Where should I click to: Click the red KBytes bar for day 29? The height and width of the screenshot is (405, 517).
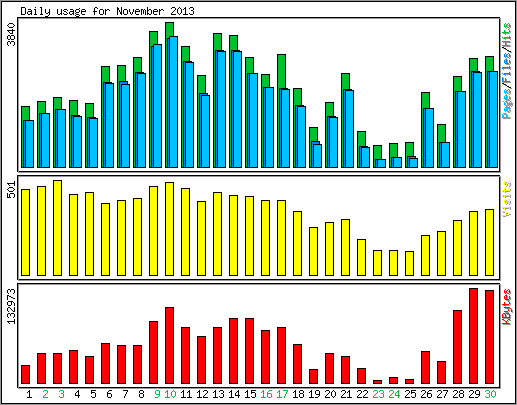(473, 336)
